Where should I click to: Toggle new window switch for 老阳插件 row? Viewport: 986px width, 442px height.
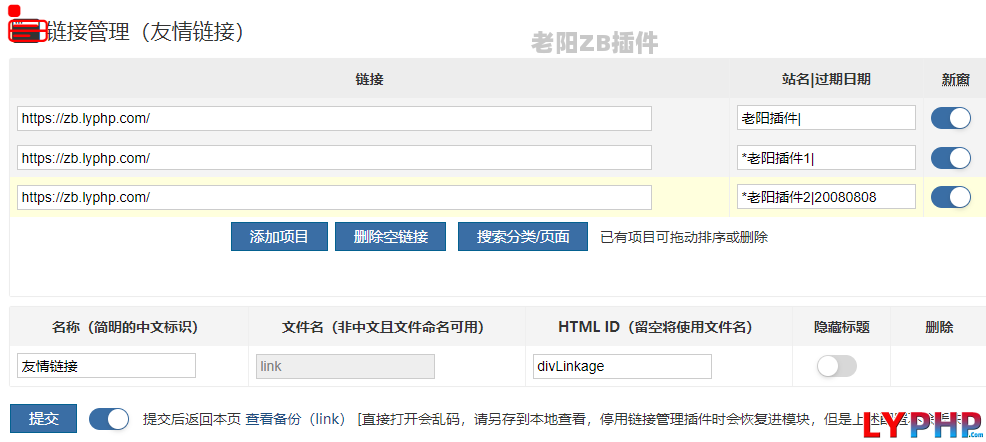coord(950,118)
